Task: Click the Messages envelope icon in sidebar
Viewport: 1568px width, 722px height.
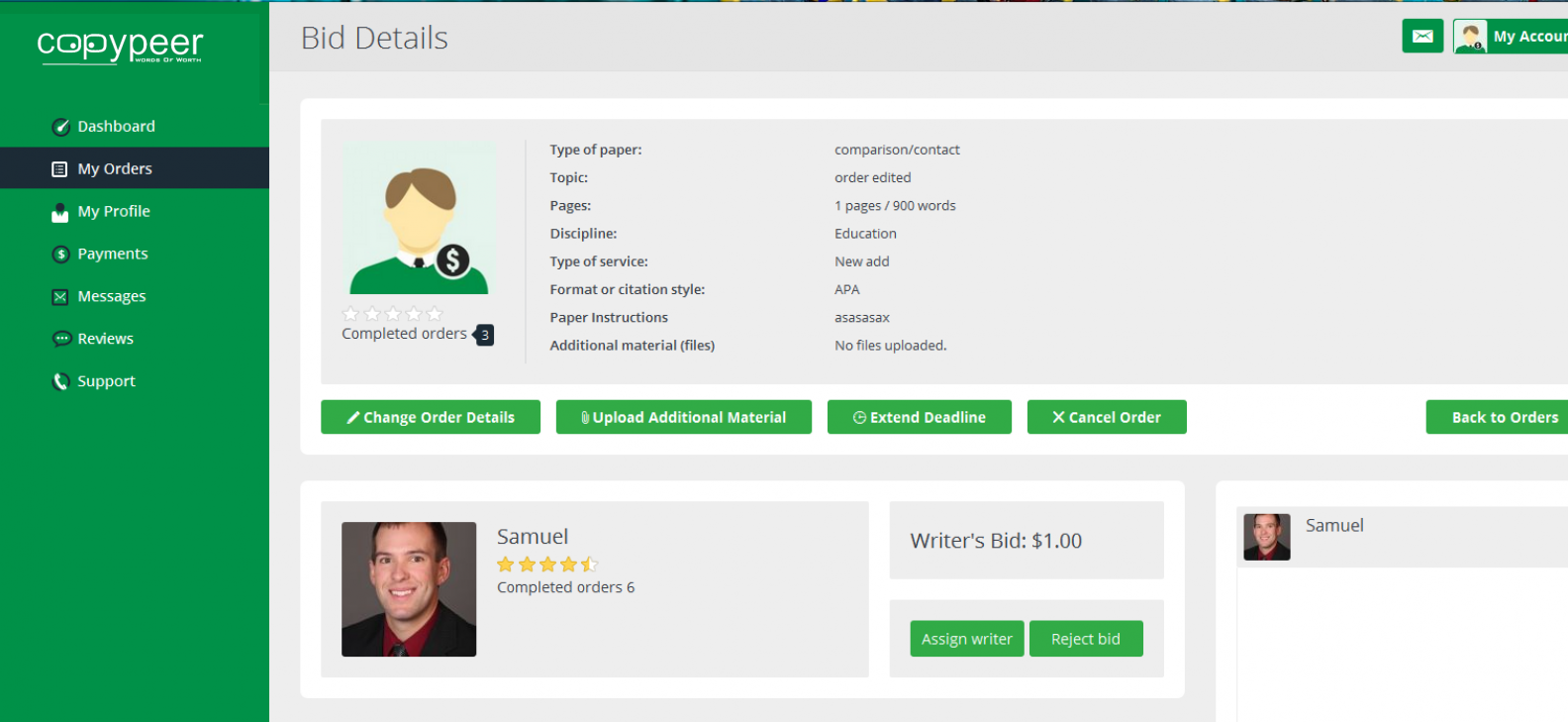Action: (x=60, y=297)
